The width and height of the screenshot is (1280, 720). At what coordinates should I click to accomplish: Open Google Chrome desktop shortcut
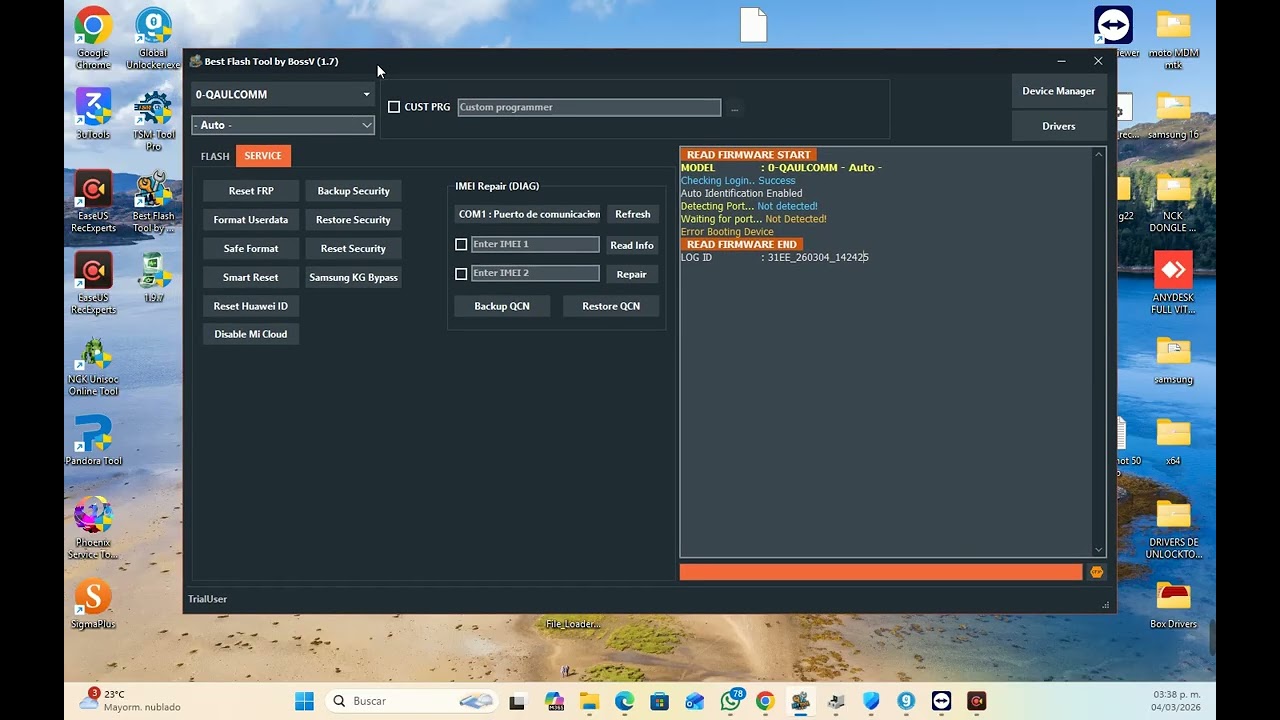point(93,38)
